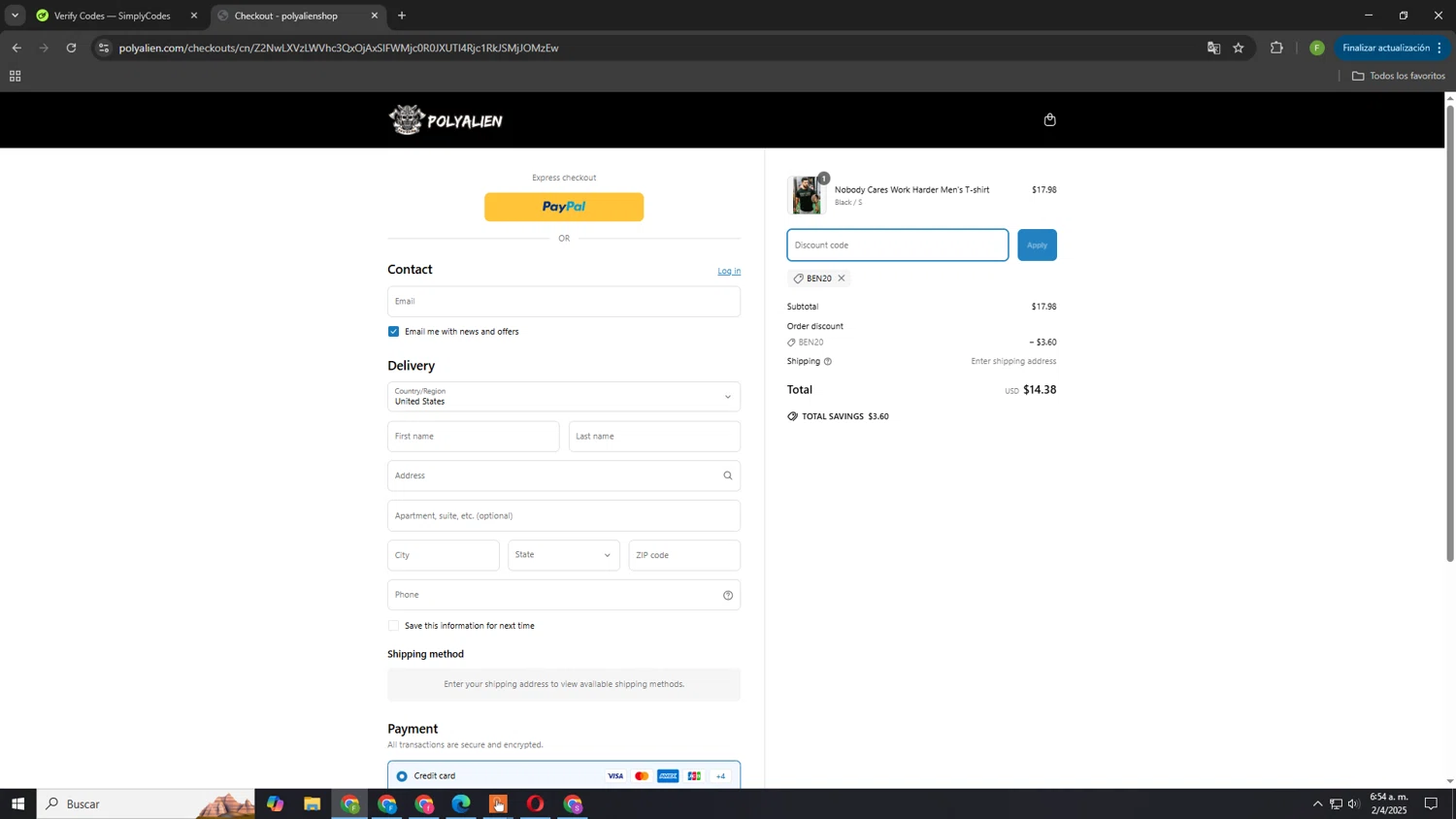
Task: Open the shopping cart bag icon
Action: 1049,120
